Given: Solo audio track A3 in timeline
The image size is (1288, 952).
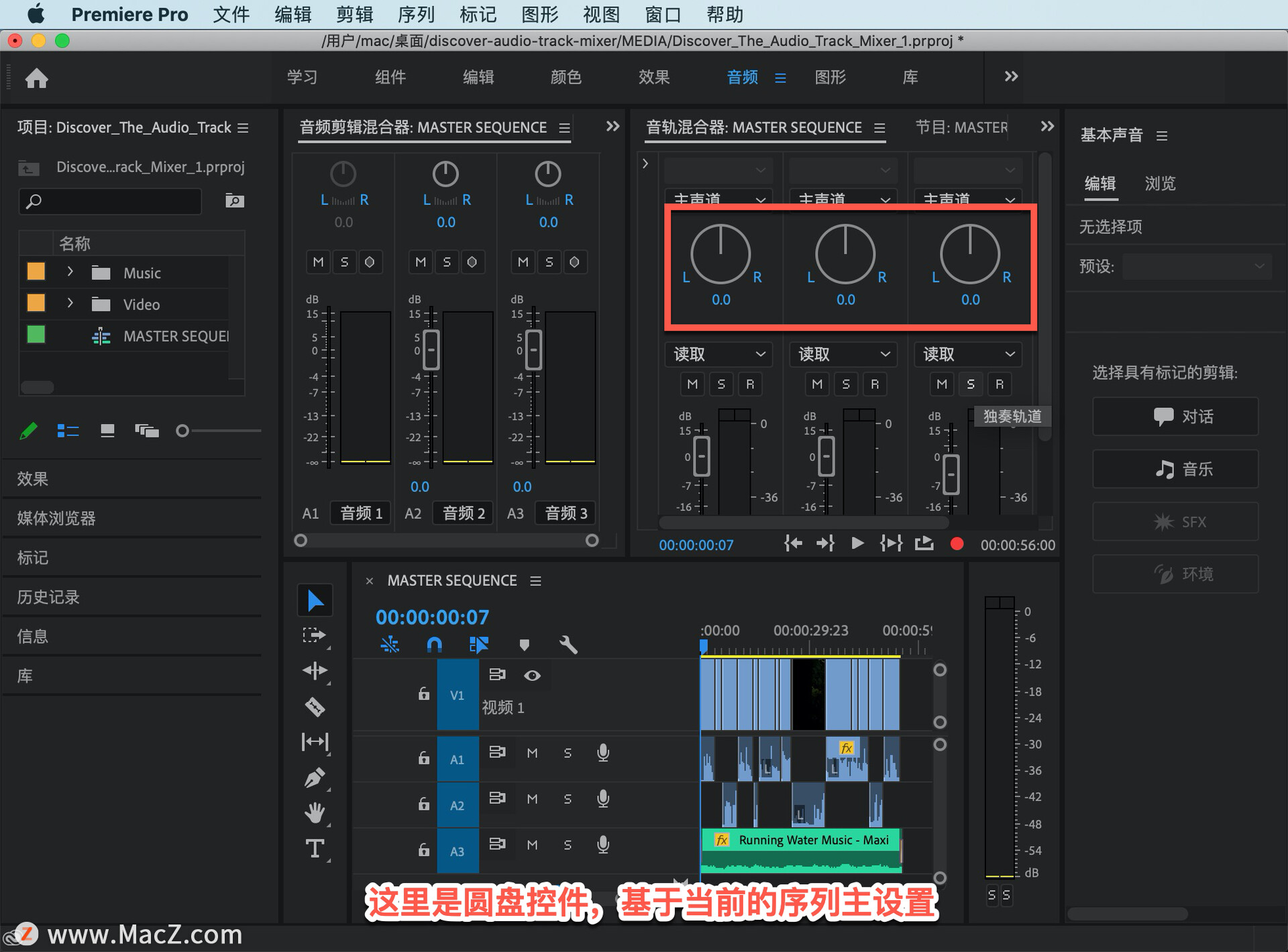Looking at the screenshot, I should (568, 845).
